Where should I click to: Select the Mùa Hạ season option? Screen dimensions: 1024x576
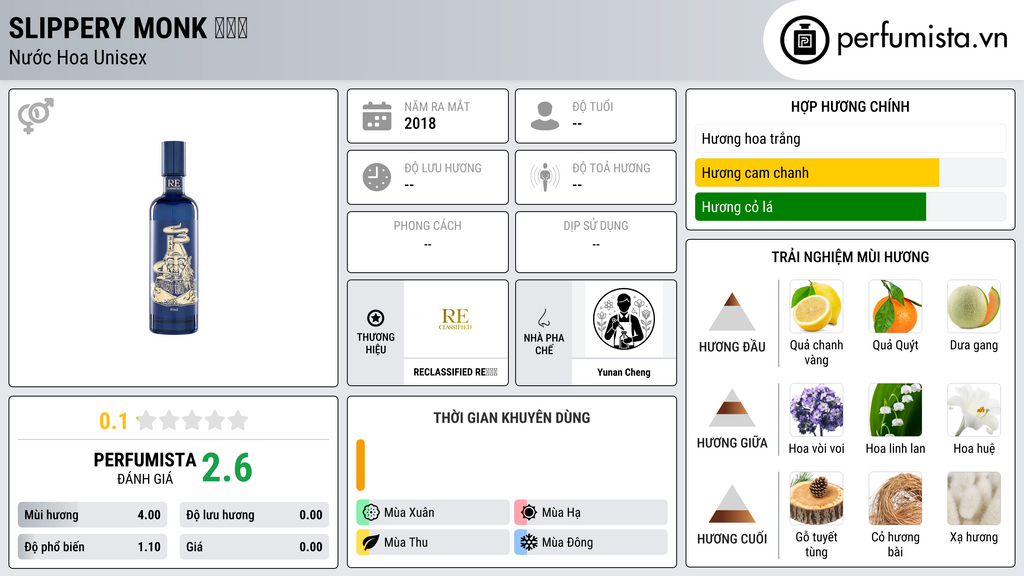pyautogui.click(x=591, y=513)
